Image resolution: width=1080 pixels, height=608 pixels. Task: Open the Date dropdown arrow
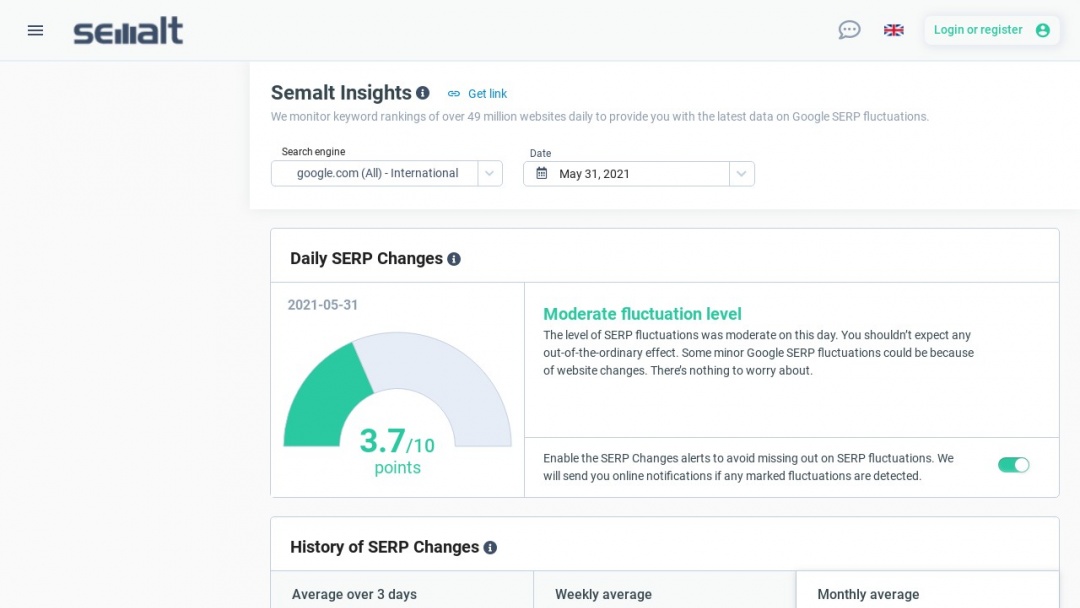[x=741, y=173]
